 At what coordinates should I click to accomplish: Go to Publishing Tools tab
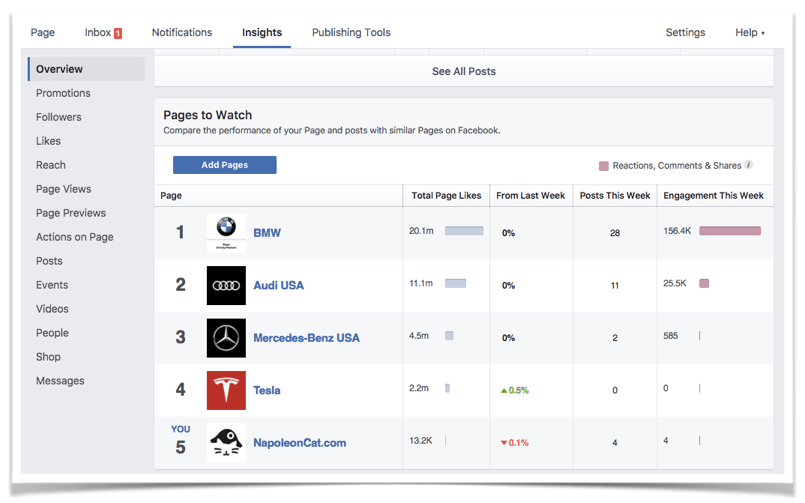(x=351, y=32)
